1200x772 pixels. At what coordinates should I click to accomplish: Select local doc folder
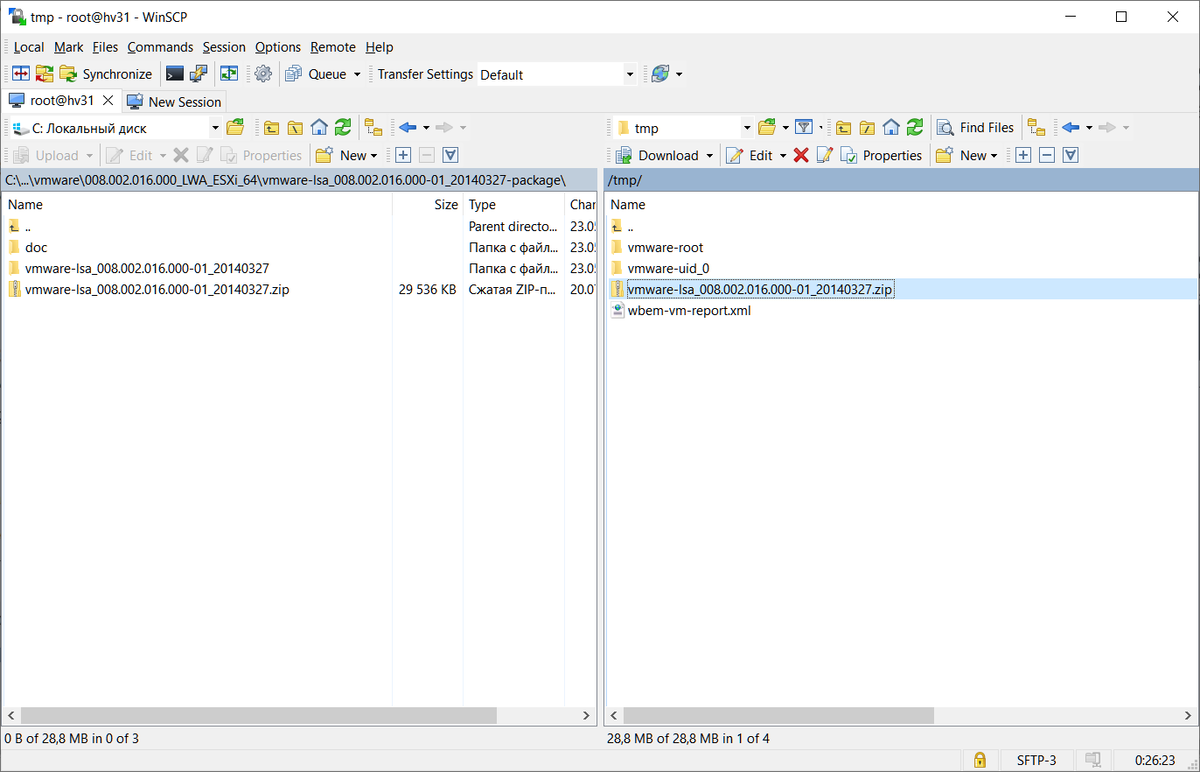36,247
